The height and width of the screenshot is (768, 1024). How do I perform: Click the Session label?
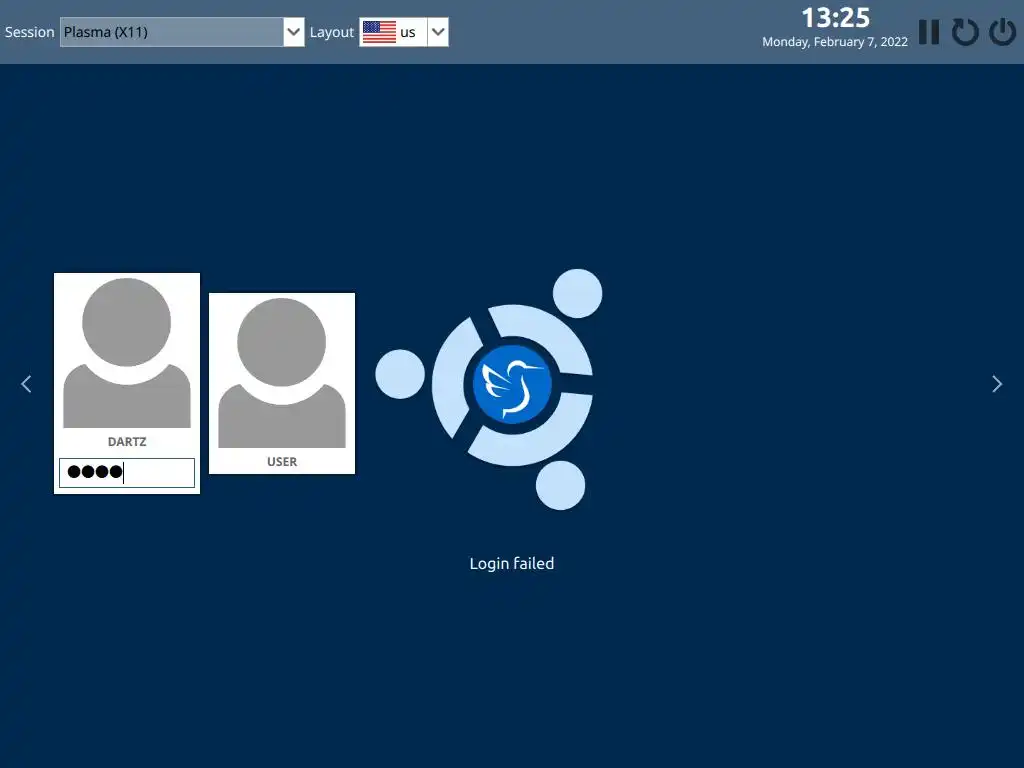29,32
